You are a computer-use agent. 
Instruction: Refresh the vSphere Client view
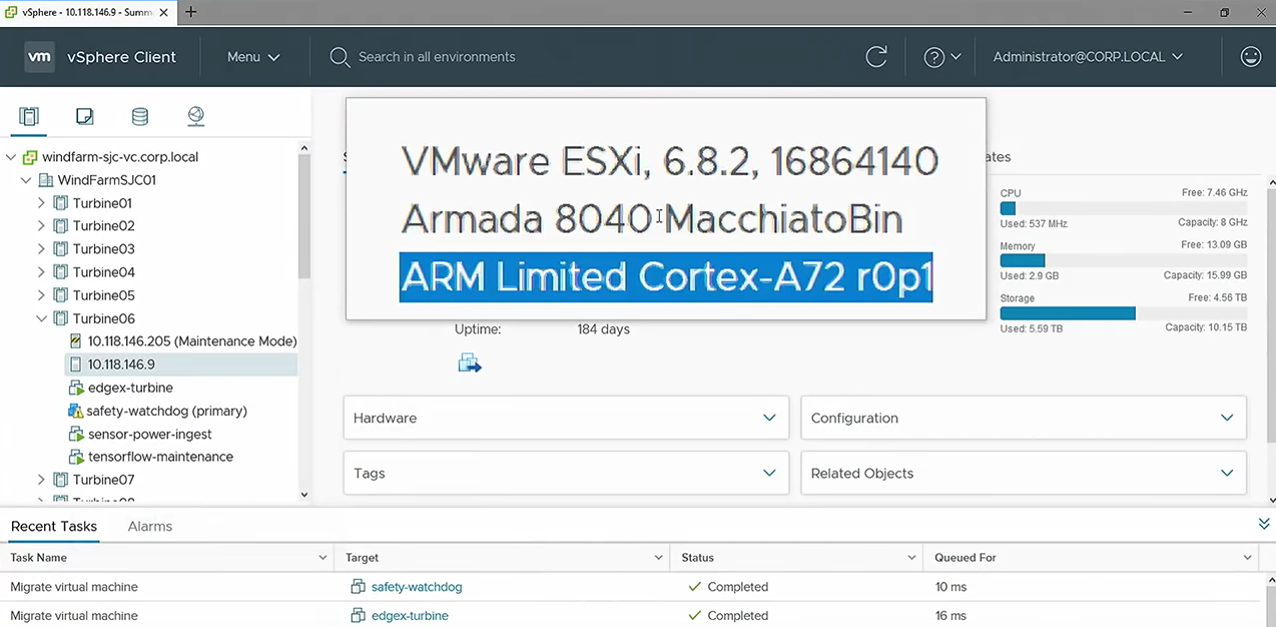[x=876, y=57]
